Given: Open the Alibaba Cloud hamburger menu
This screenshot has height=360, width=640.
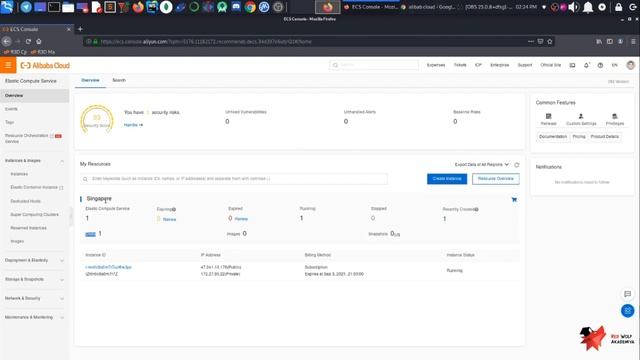Looking at the screenshot, I should pyautogui.click(x=8, y=65).
